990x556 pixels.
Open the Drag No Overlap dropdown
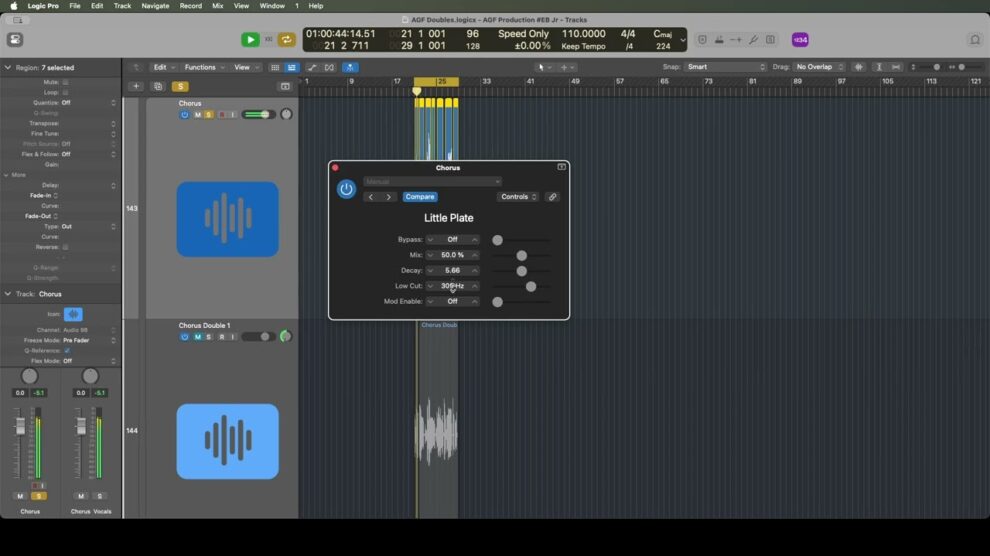coord(820,67)
